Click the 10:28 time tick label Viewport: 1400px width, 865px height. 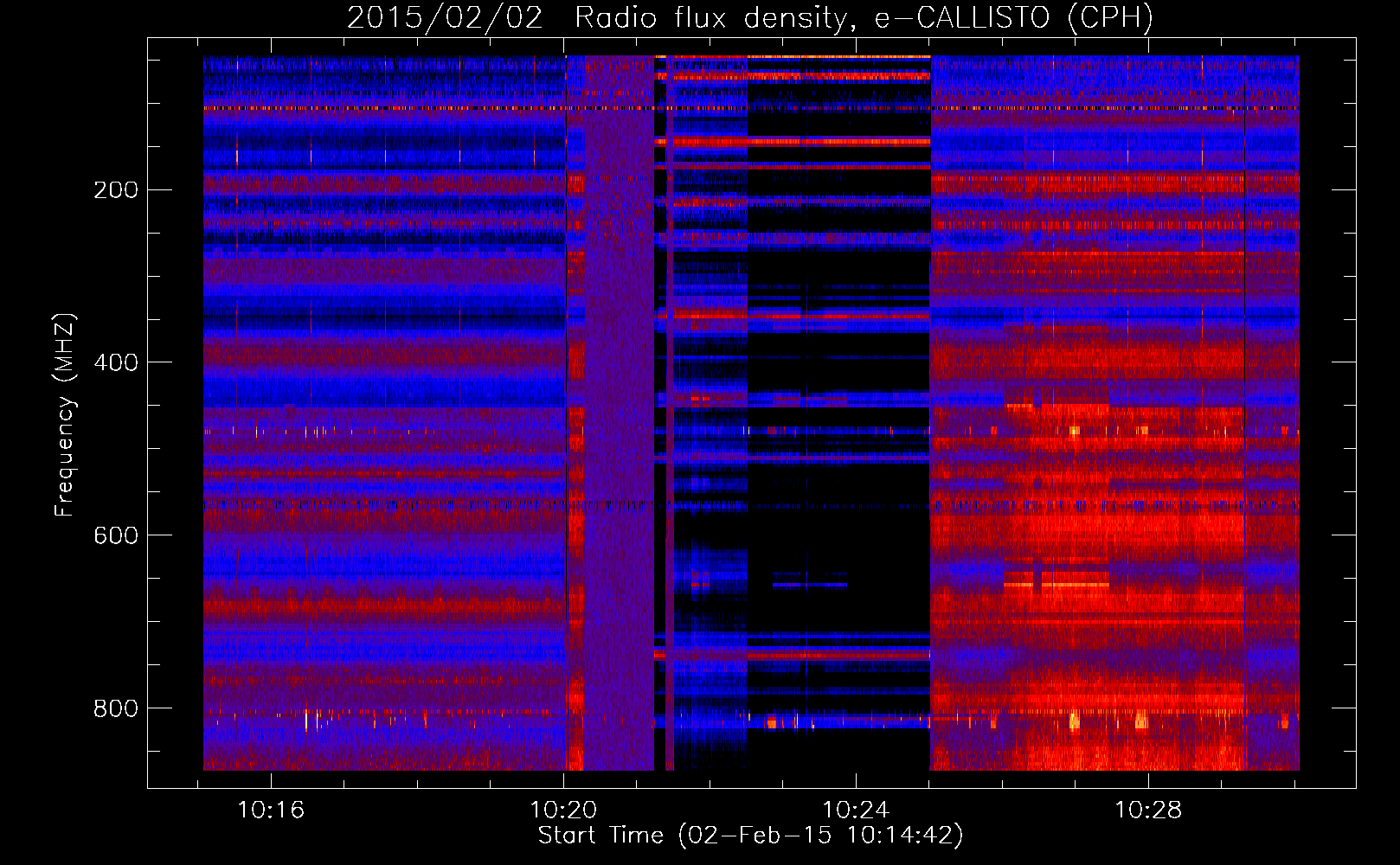point(1148,811)
